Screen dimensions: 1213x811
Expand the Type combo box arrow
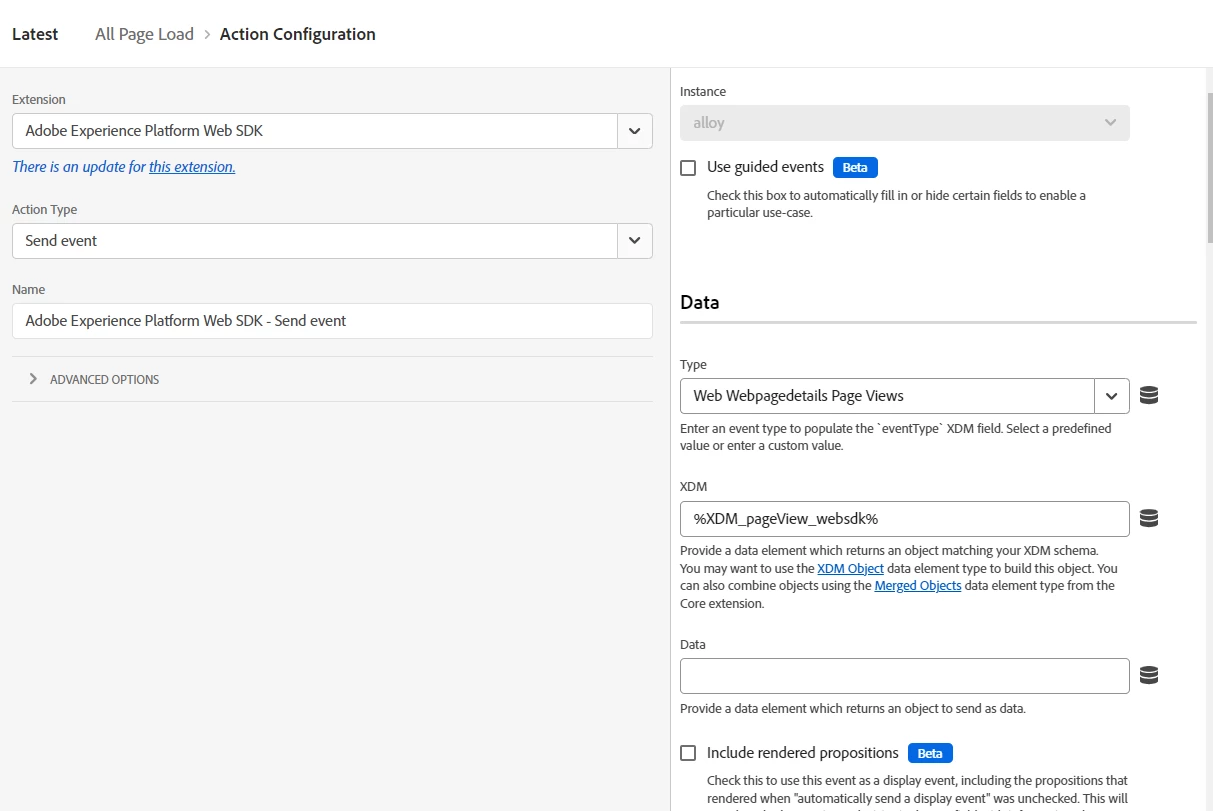pyautogui.click(x=1111, y=396)
